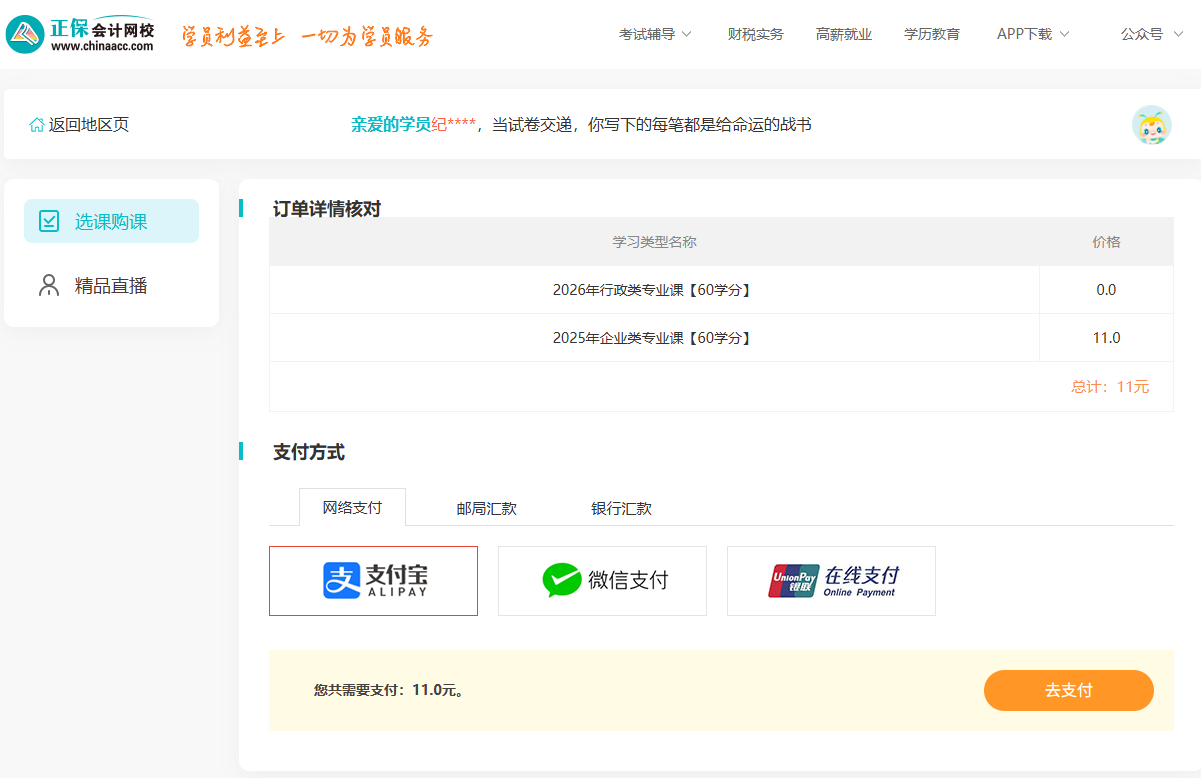Expand the 考试辅导 dropdown menu
This screenshot has width=1201, height=778.
[655, 34]
